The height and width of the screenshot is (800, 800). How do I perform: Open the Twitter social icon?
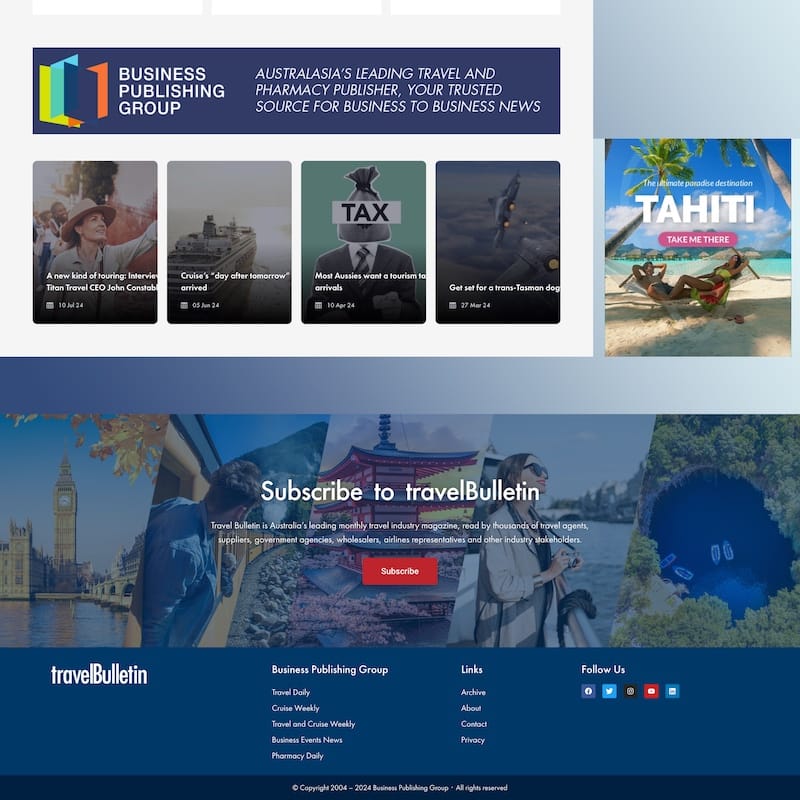[x=609, y=691]
